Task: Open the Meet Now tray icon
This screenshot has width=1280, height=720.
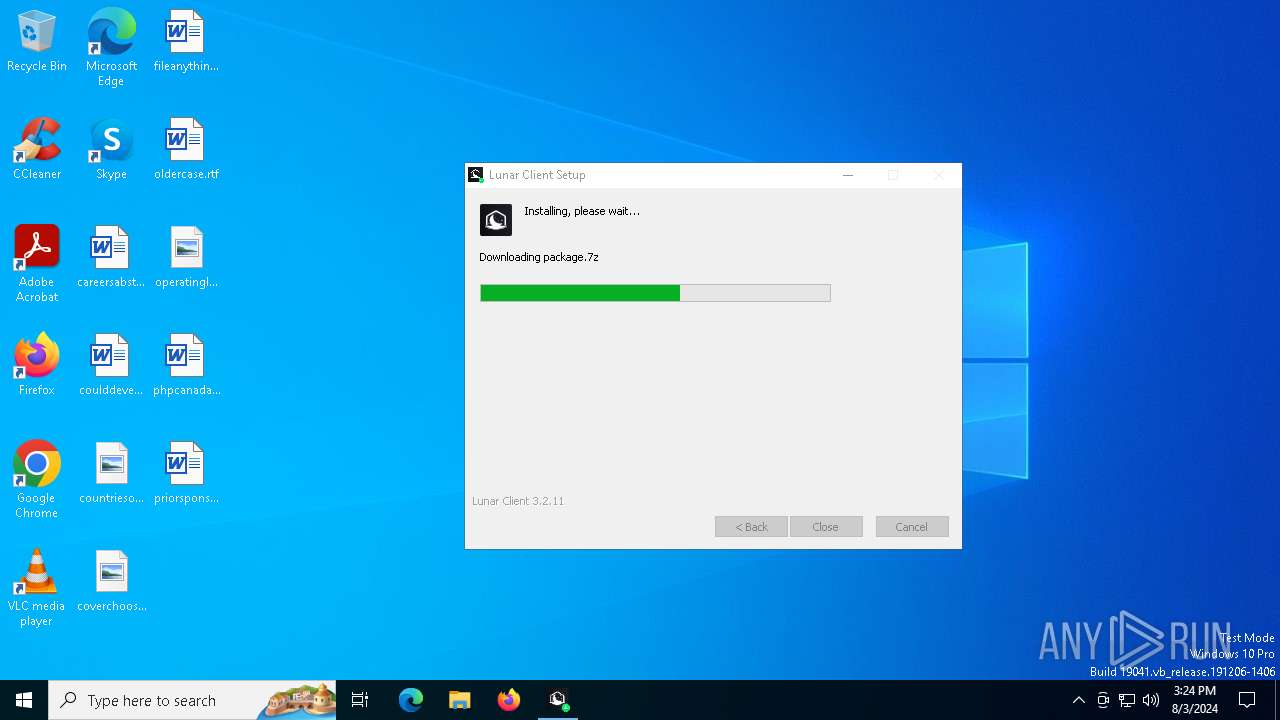Action: point(1103,700)
